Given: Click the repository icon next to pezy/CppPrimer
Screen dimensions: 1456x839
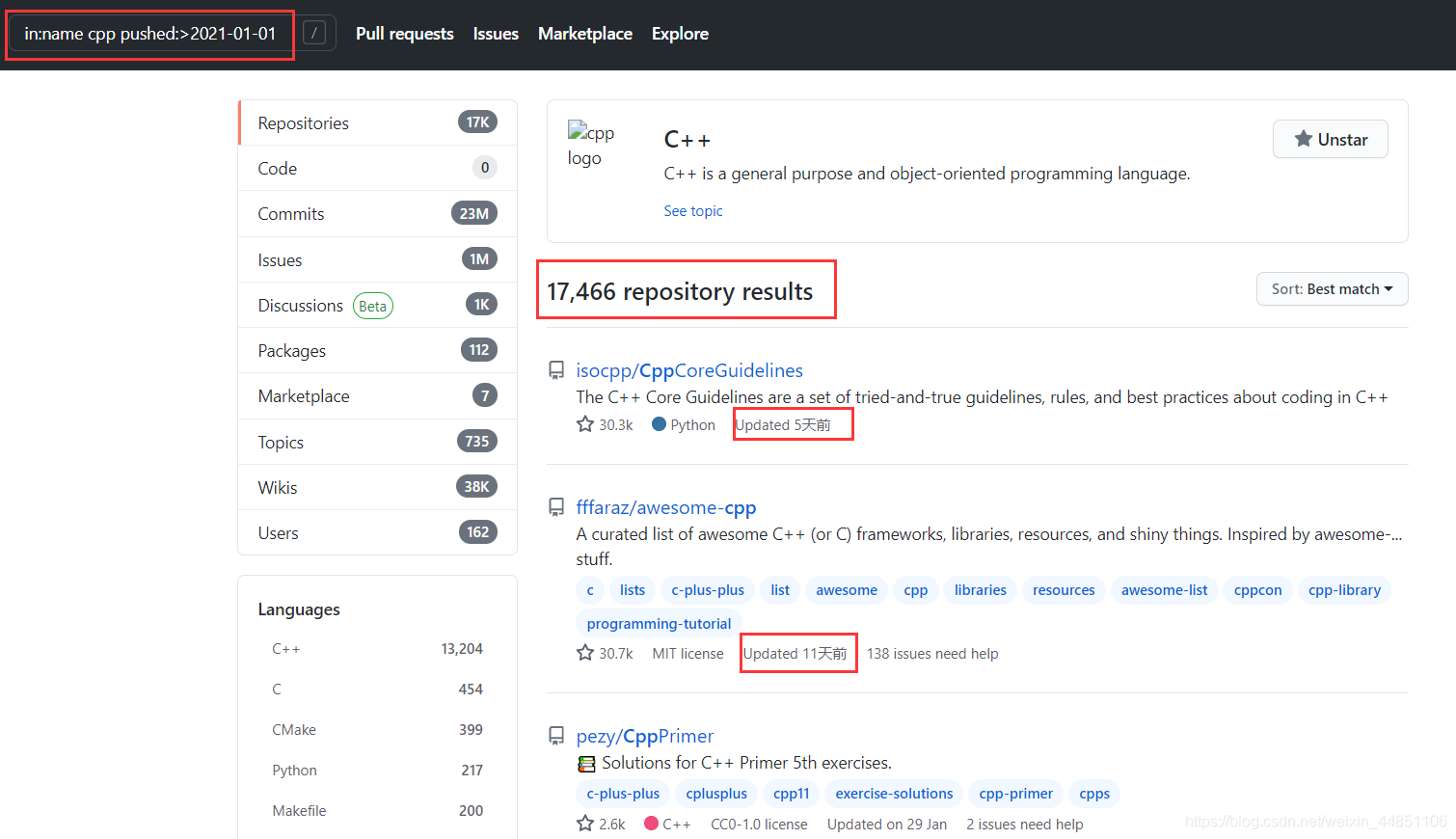Looking at the screenshot, I should (556, 736).
